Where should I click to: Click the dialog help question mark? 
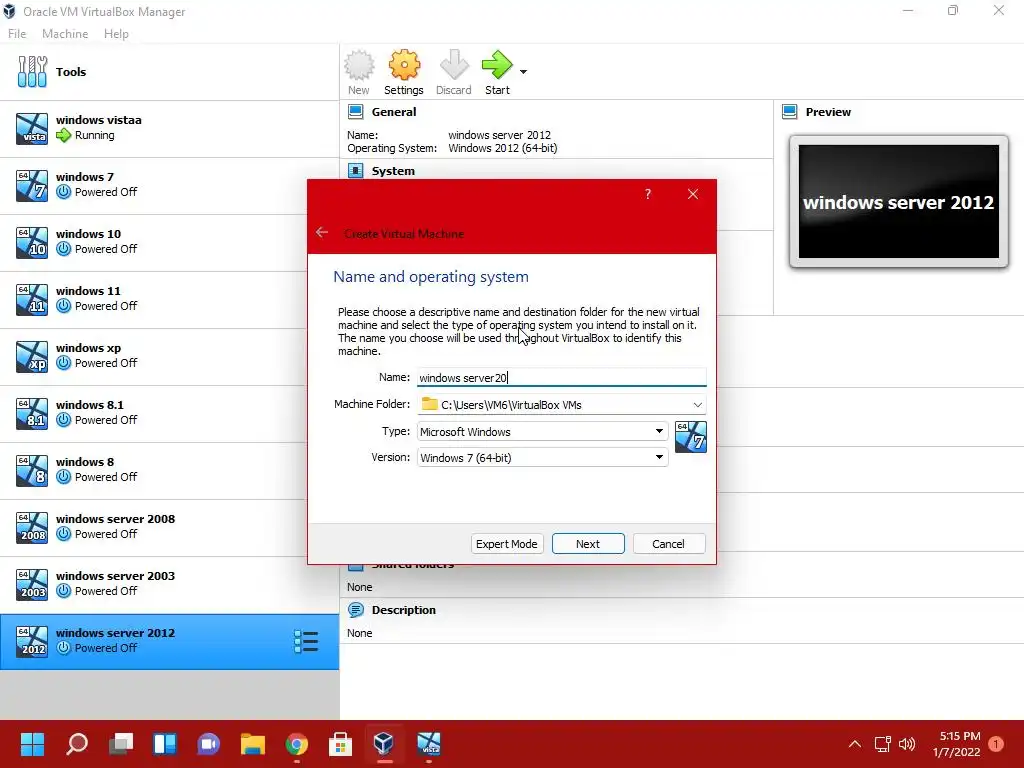pos(648,194)
